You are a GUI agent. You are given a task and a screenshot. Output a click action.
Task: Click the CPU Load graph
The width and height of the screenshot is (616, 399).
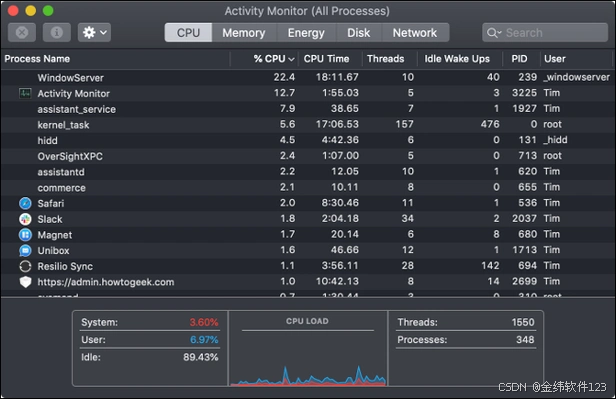[x=308, y=349]
